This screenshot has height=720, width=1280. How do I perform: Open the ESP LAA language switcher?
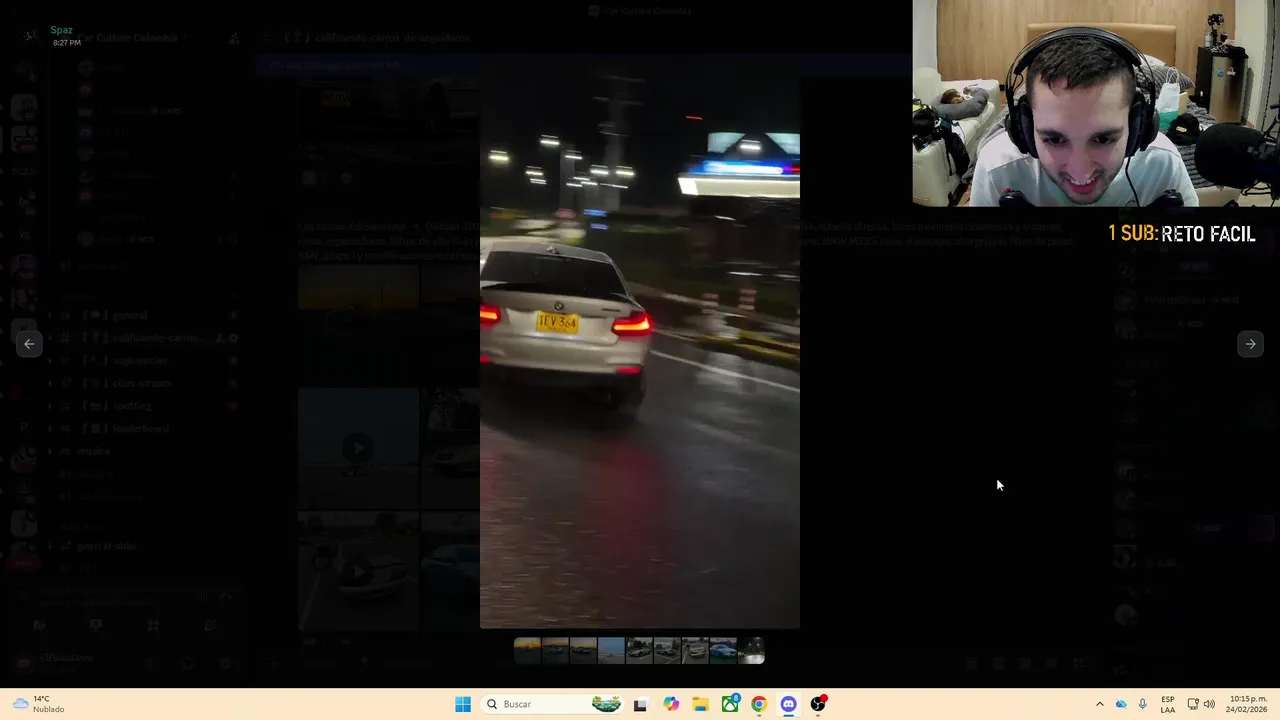[x=1168, y=704]
